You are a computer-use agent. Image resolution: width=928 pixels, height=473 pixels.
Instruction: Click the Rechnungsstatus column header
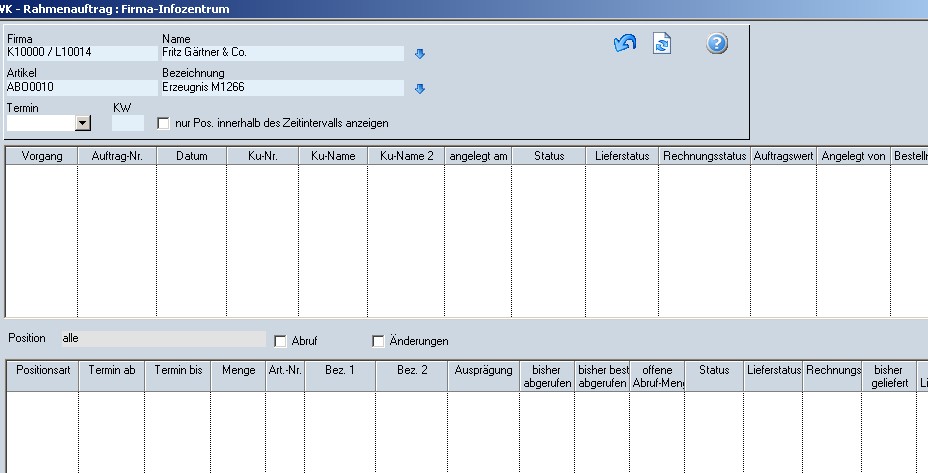point(705,156)
